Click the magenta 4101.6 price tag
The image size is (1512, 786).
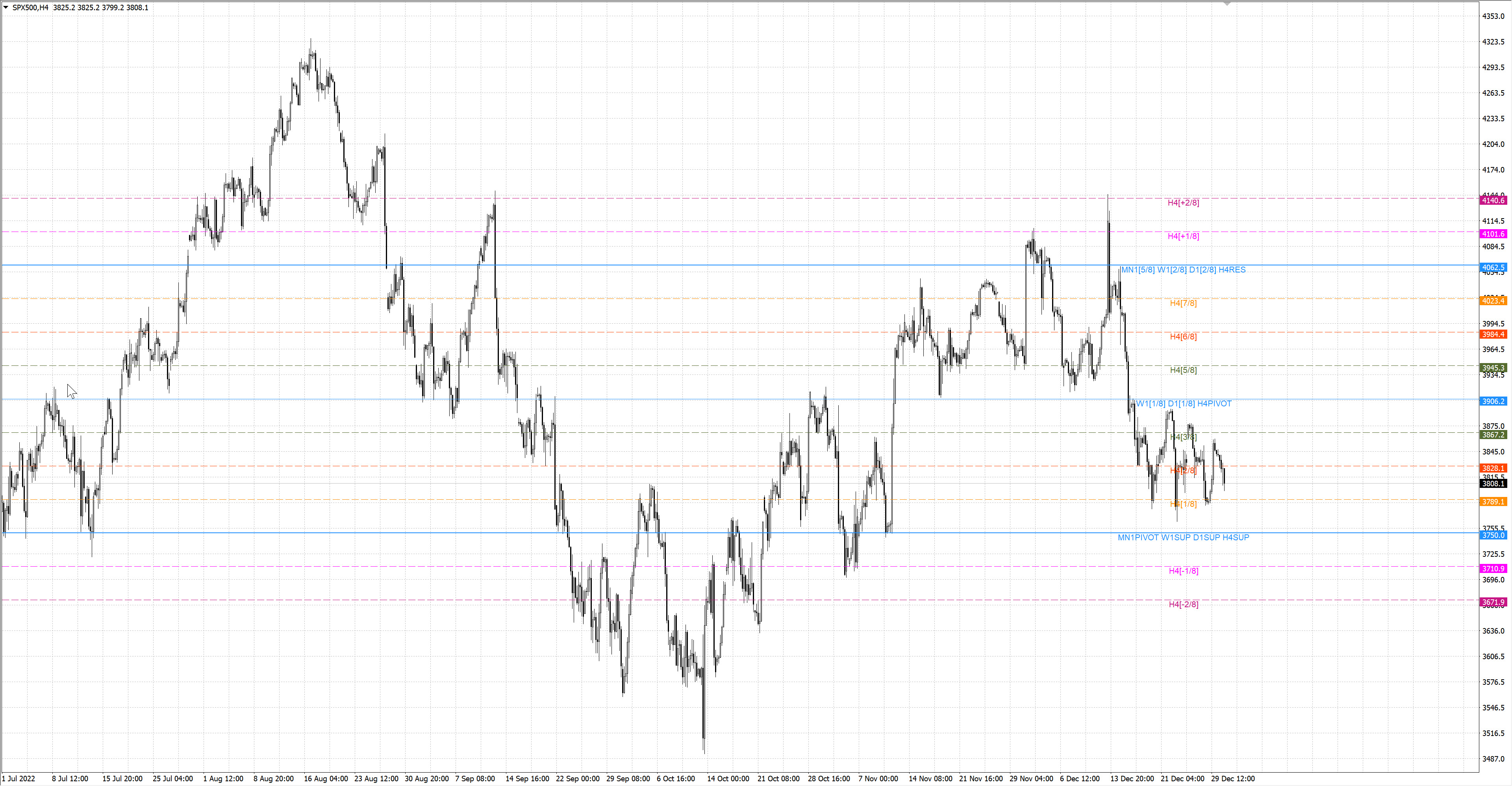(1493, 234)
